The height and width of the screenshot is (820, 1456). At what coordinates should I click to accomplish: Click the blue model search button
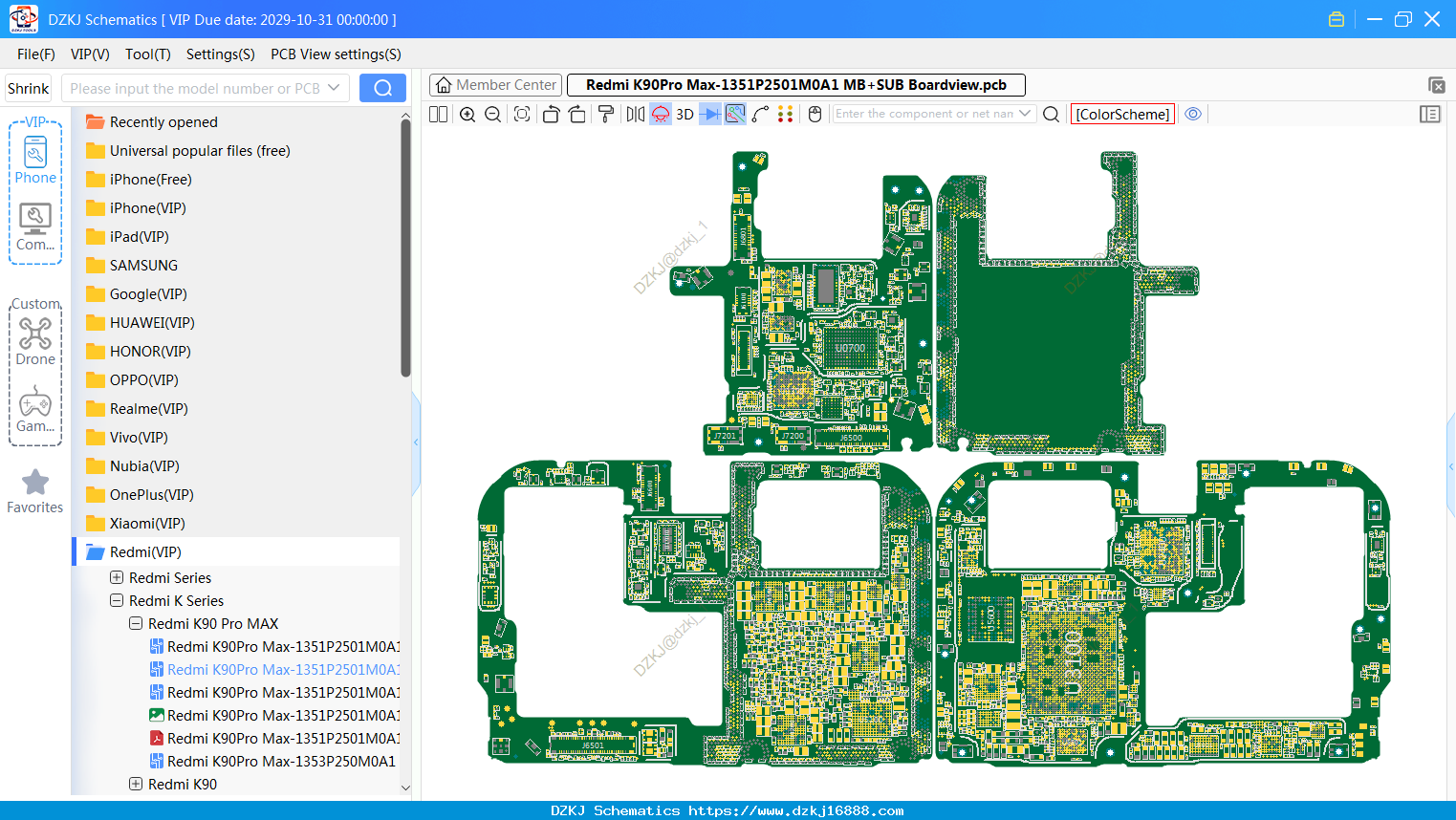click(382, 88)
